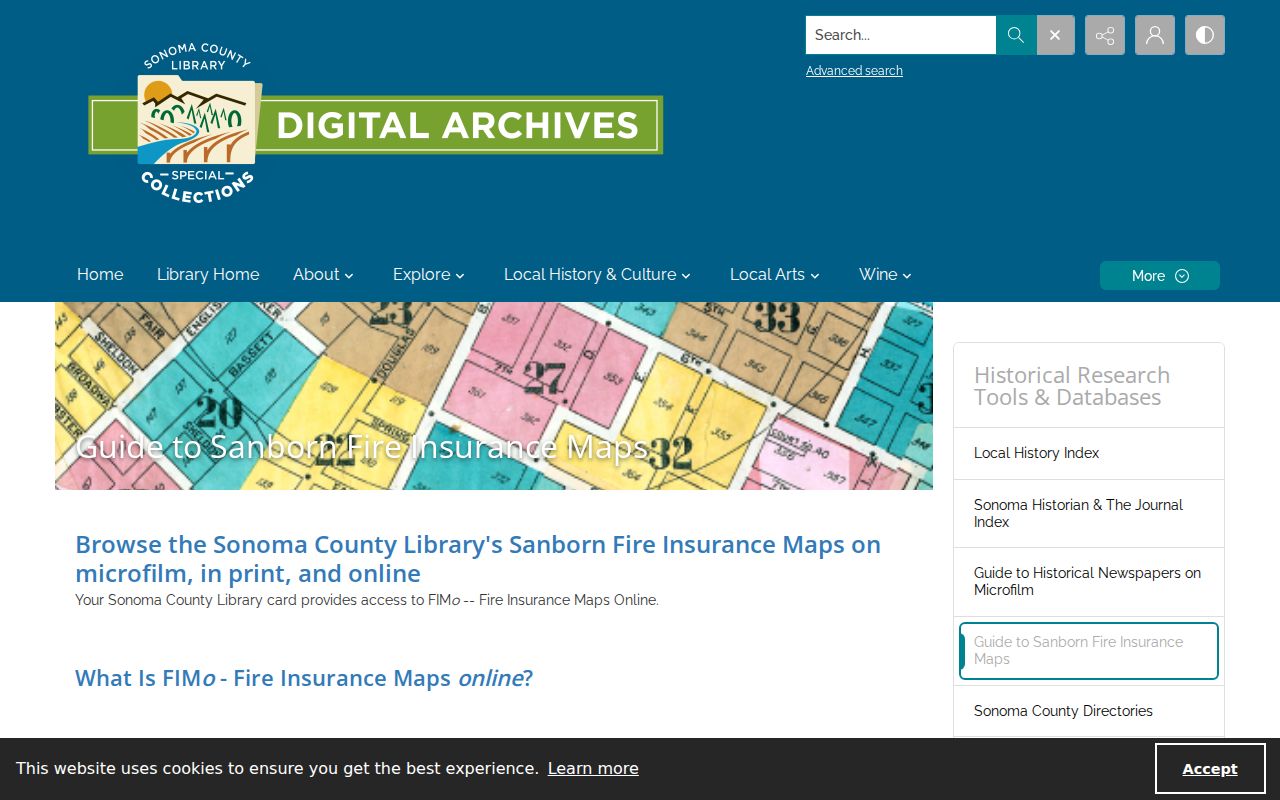Expand the Explore dropdown menu
Viewport: 1280px width, 800px height.
point(429,274)
